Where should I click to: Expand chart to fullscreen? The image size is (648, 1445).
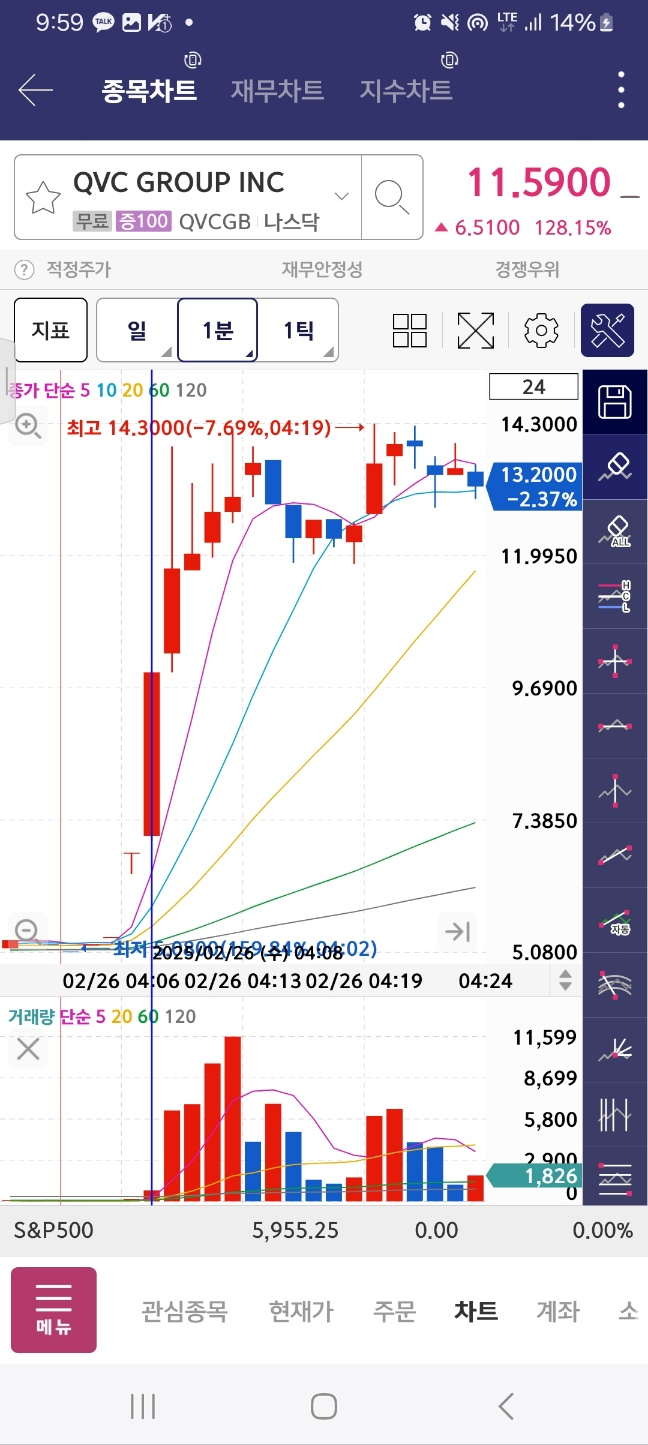point(476,330)
